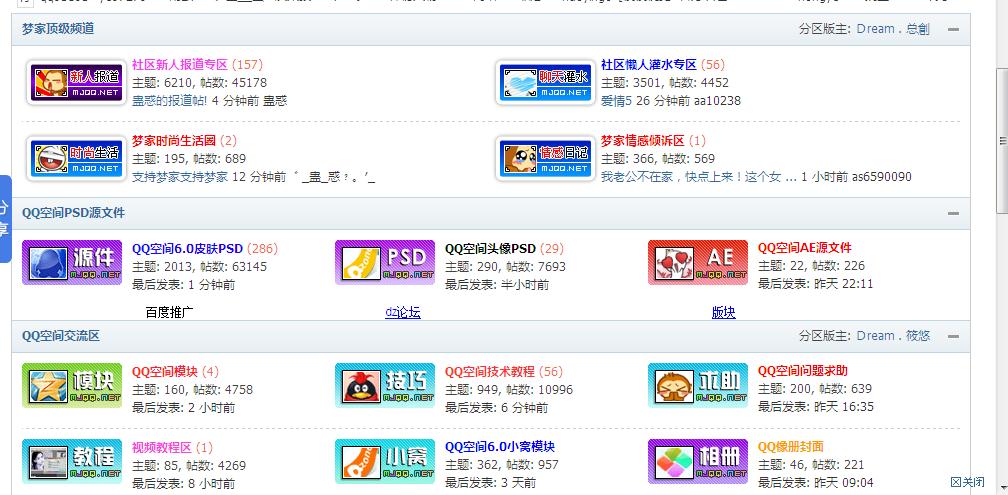The width and height of the screenshot is (1008, 495).
Task: Open the 技巧 penguin forum icon
Action: tap(385, 385)
